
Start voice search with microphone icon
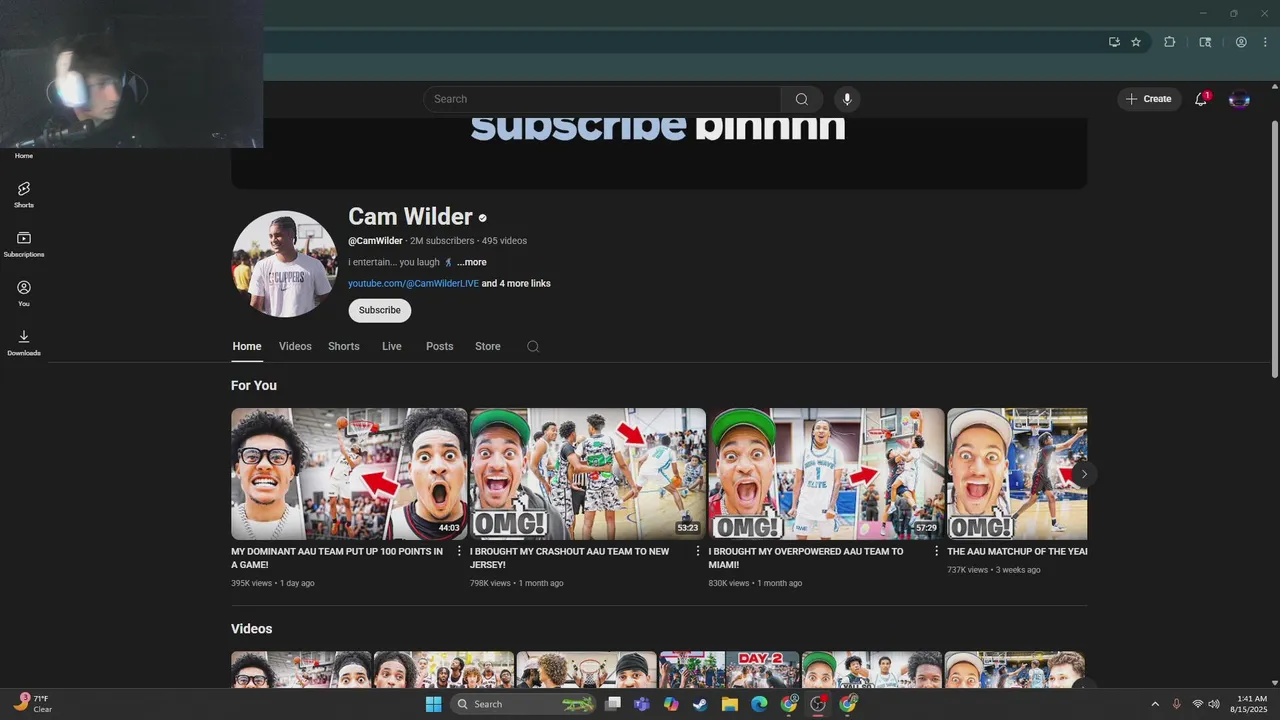point(847,99)
